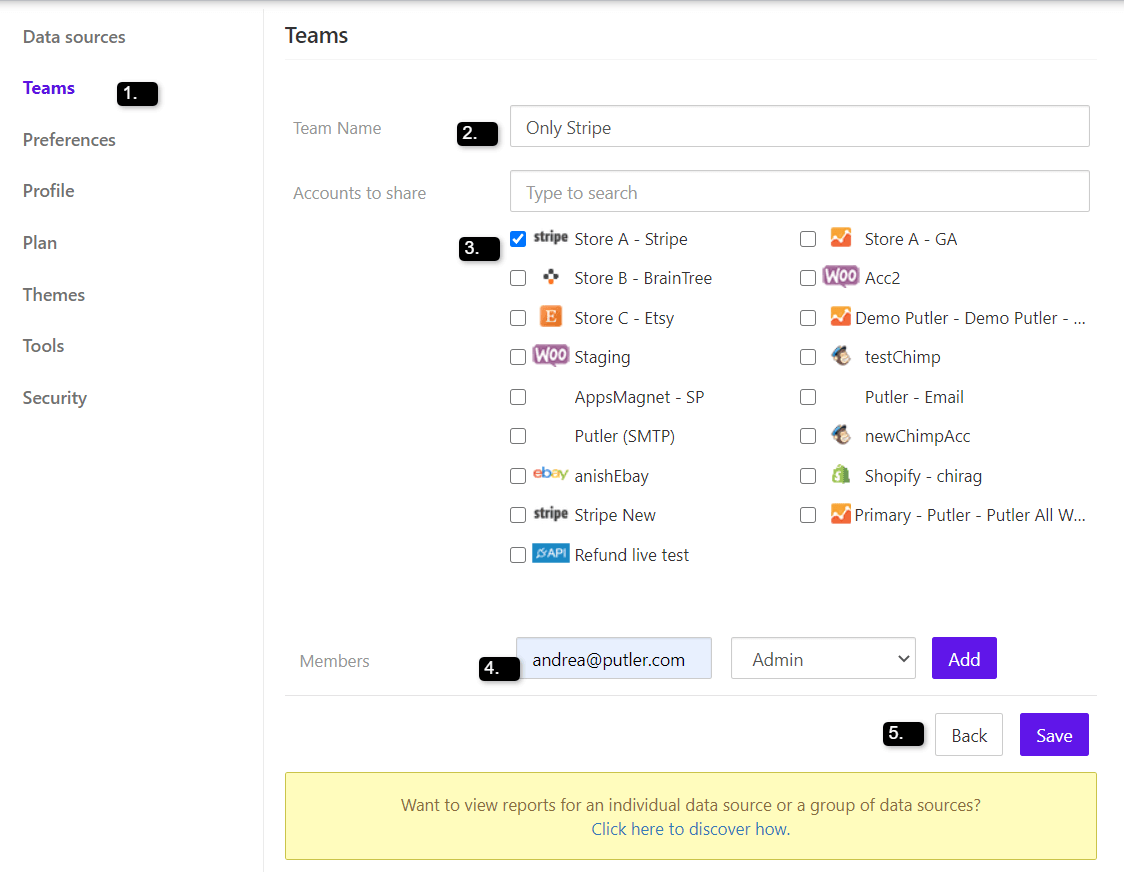Screen dimensions: 1124x873
Task: Check the Putler (SMTP) checkbox
Action: pyautogui.click(x=518, y=436)
